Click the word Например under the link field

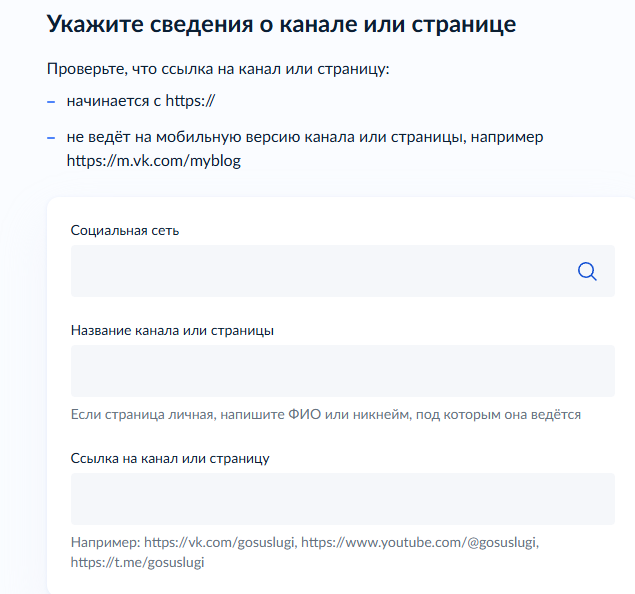pyautogui.click(x=104, y=542)
